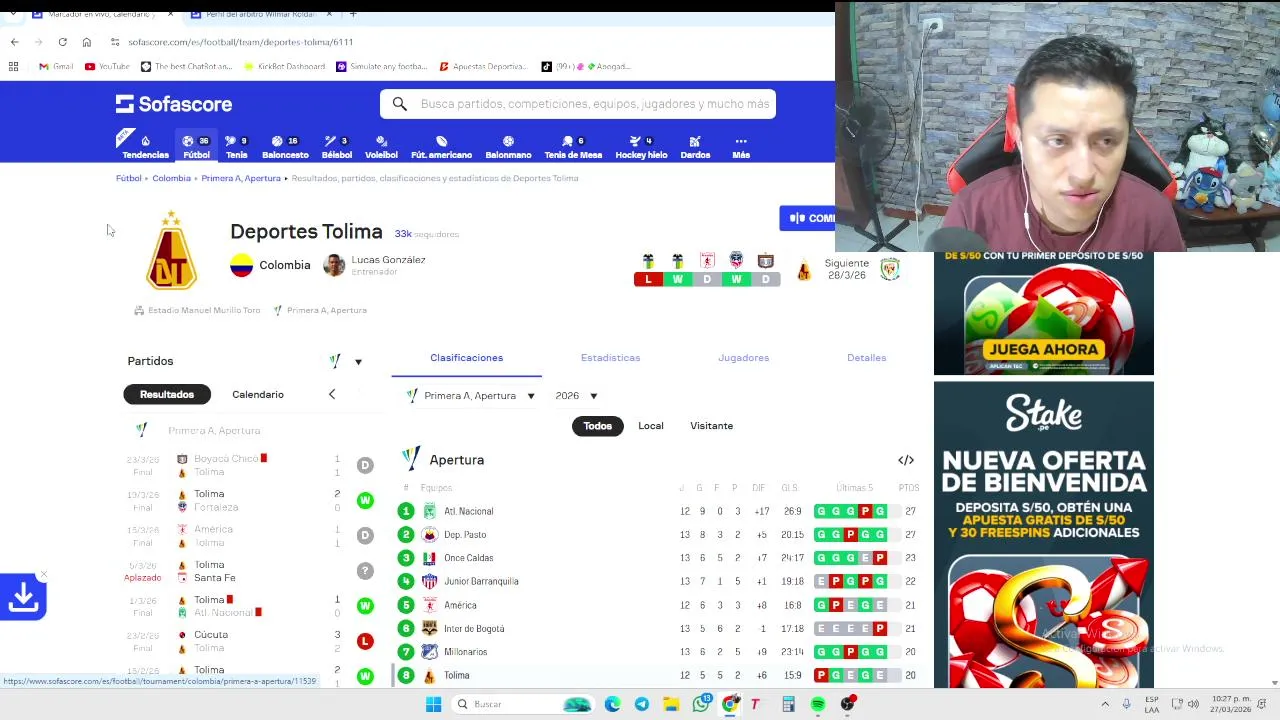This screenshot has height=720, width=1280.
Task: Click JUEGA AHORA on the ad banner
Action: (x=1043, y=350)
